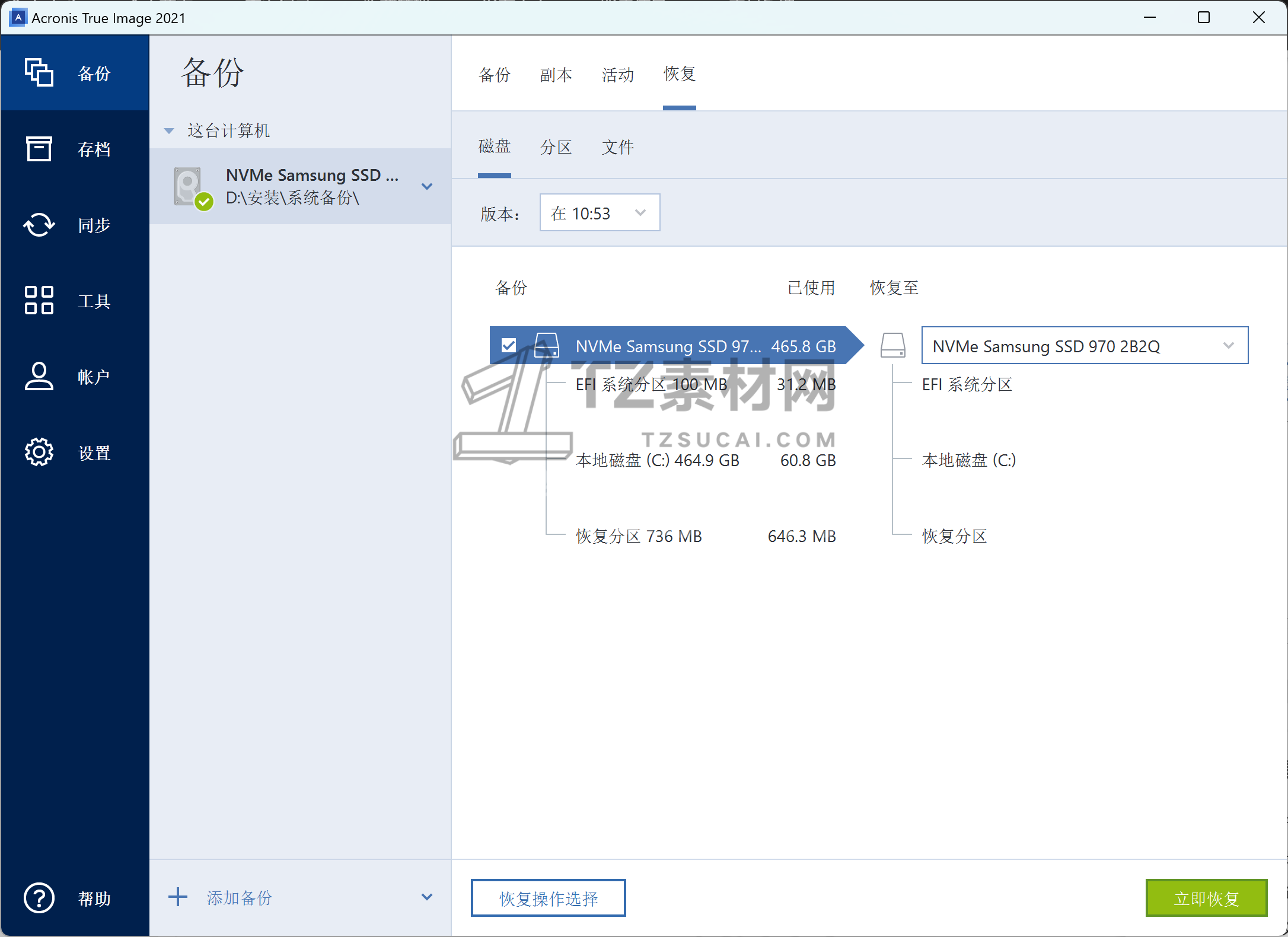1288x937 pixels.
Task: Expand the chevron beside the NVMe Samsung backup entry
Action: [427, 187]
